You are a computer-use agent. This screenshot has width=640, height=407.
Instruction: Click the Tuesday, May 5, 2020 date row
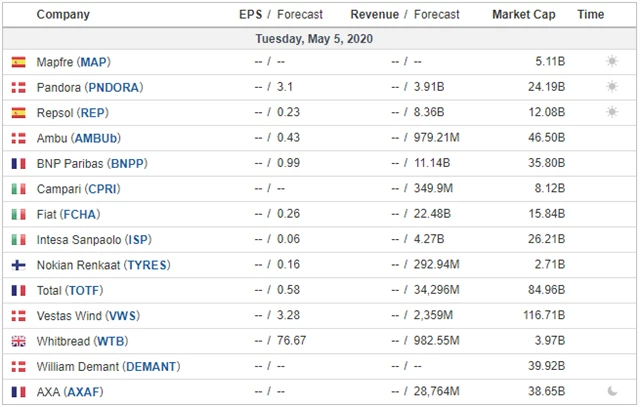tap(319, 38)
